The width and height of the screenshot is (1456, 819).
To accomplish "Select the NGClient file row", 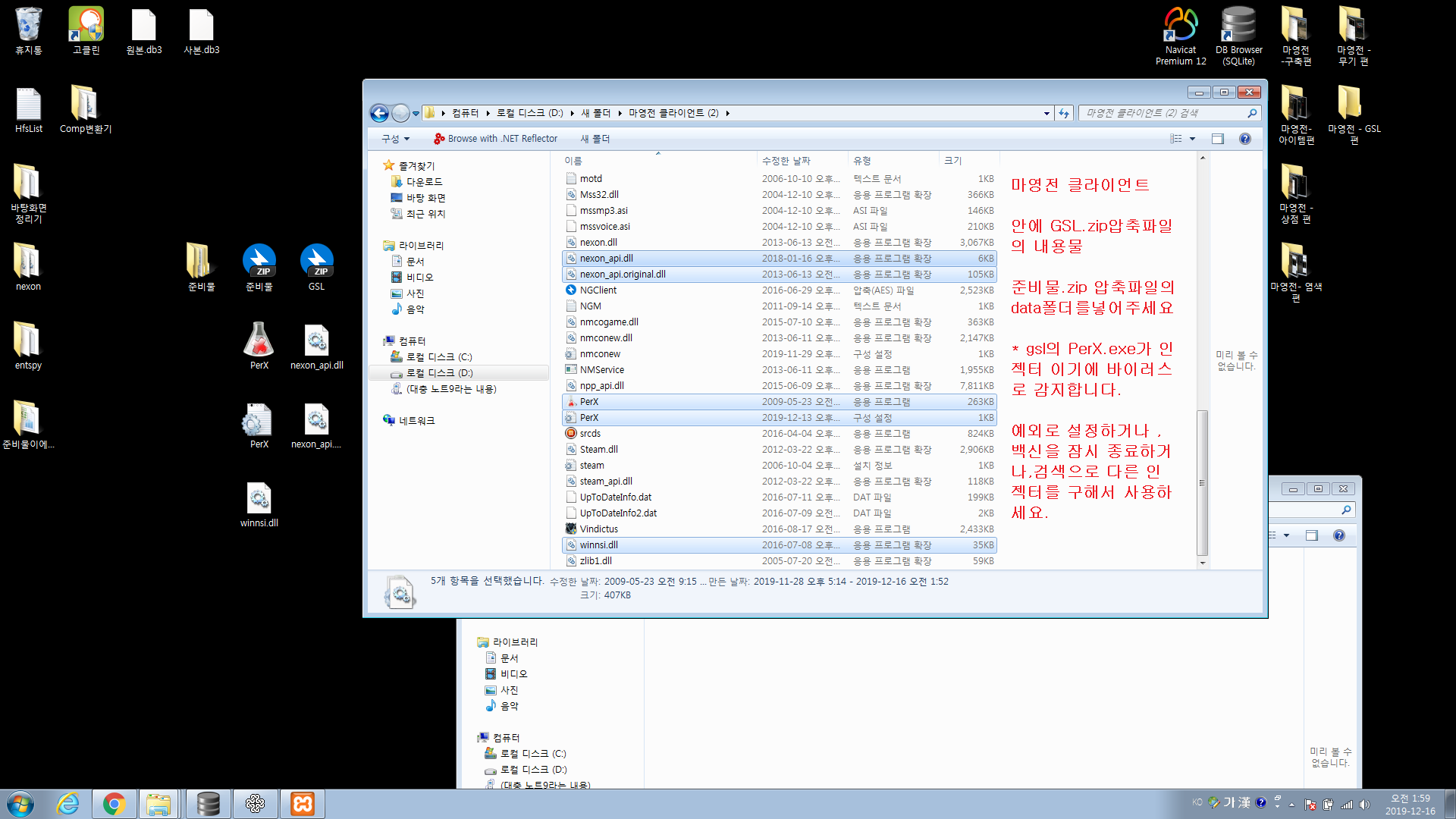I will (780, 290).
